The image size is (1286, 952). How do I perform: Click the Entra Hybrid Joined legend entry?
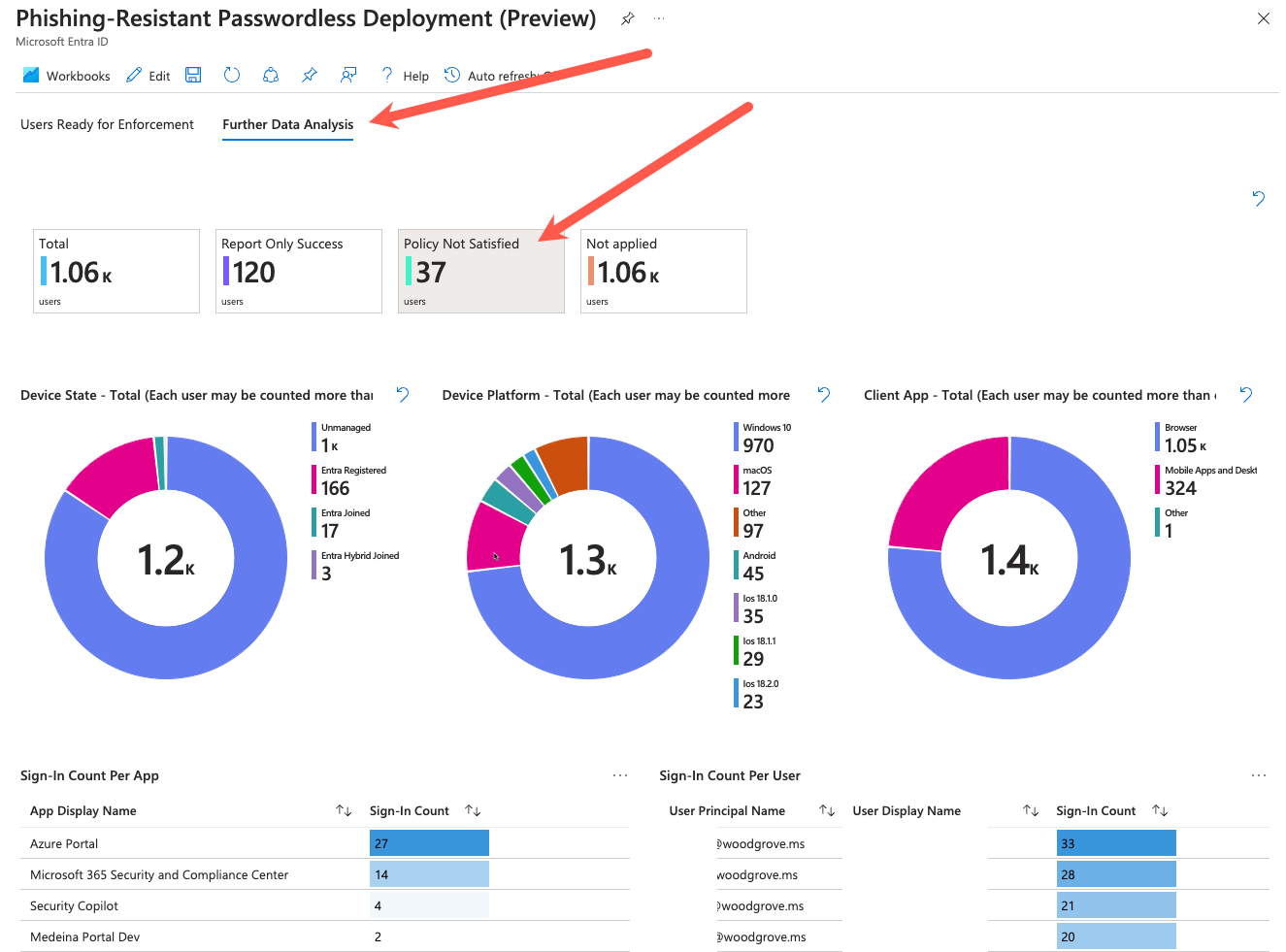coord(356,566)
